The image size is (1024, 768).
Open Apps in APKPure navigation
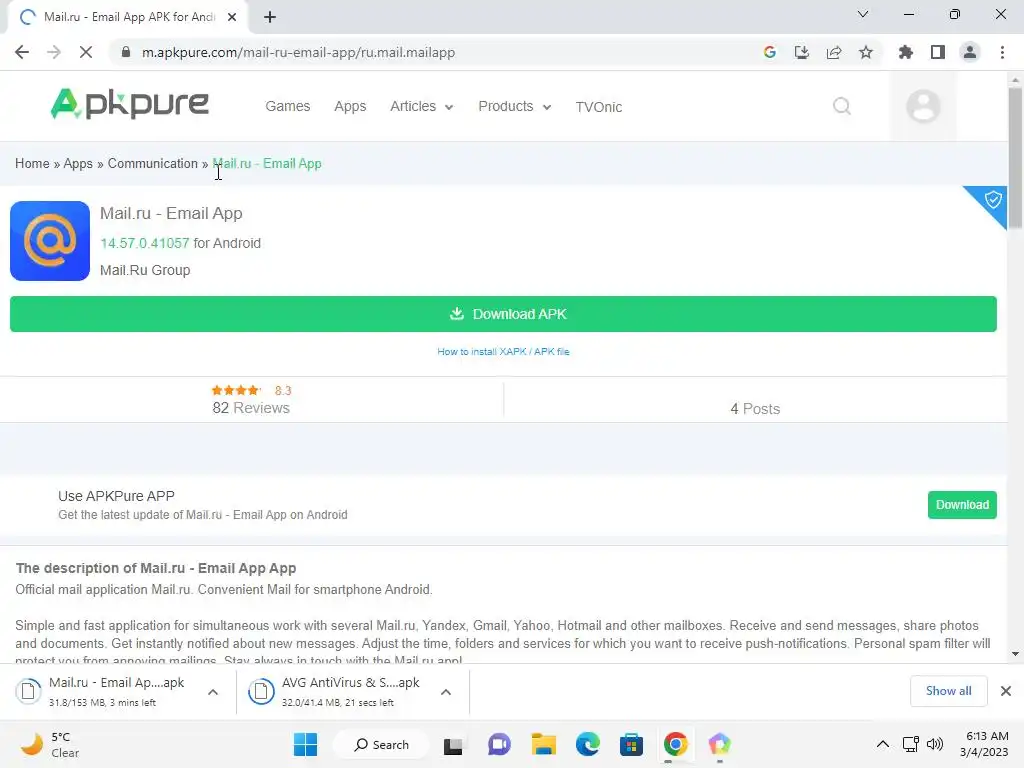[x=350, y=106]
